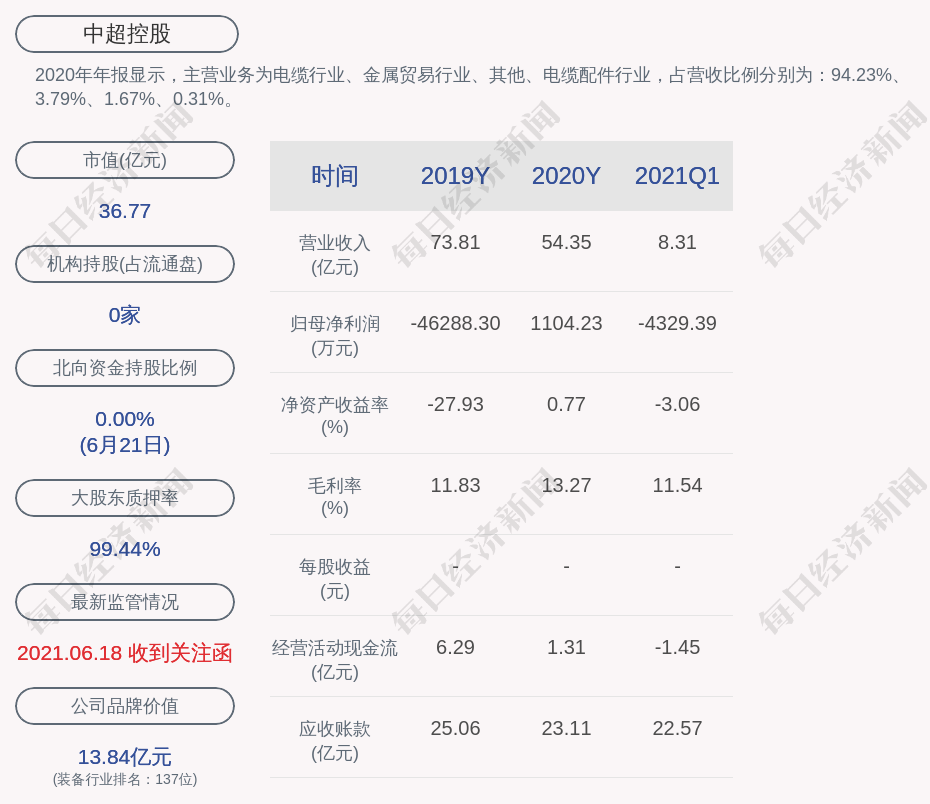
Task: Click revenue value 8.31
Action: pos(677,243)
